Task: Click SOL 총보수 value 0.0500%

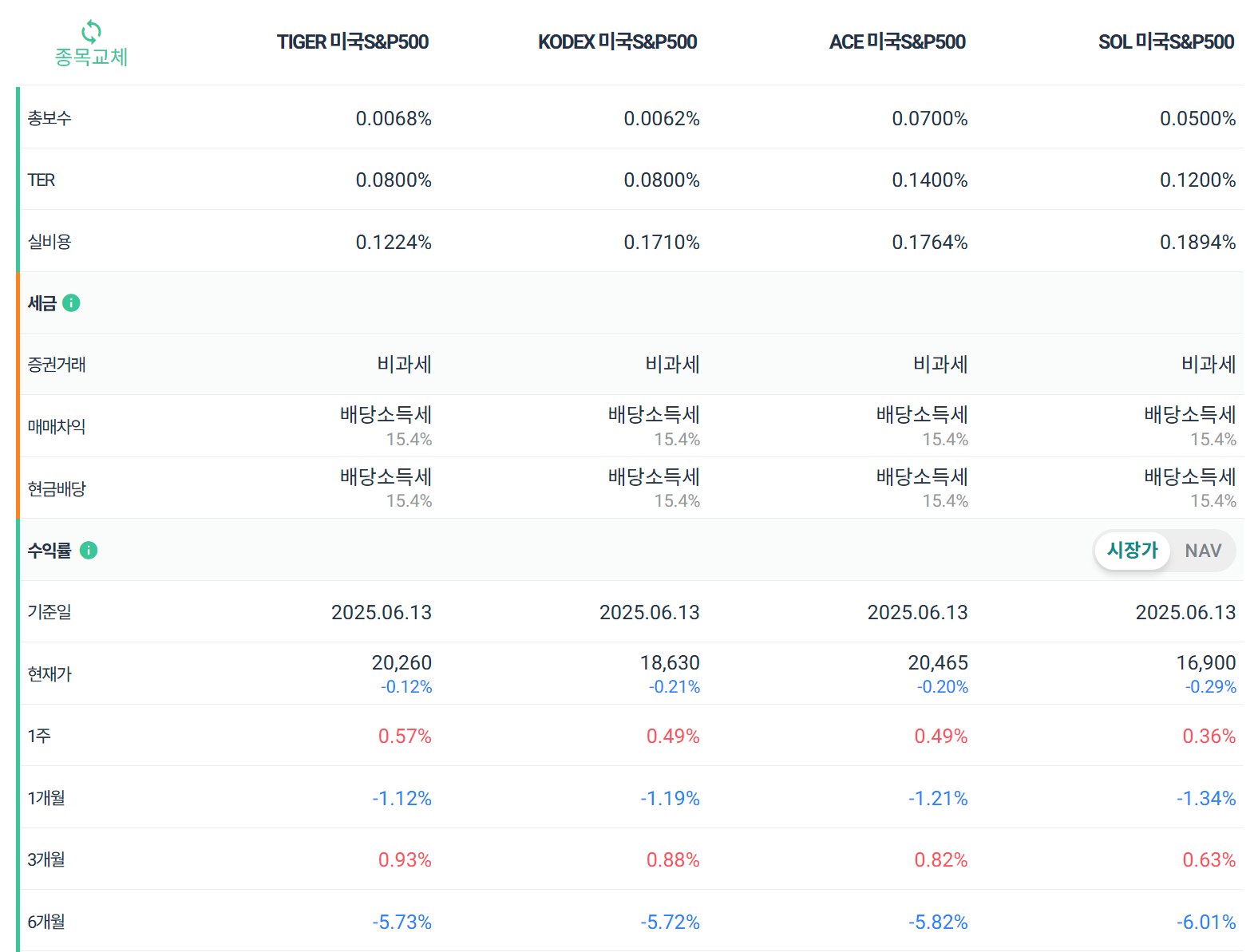Action: (x=1198, y=119)
